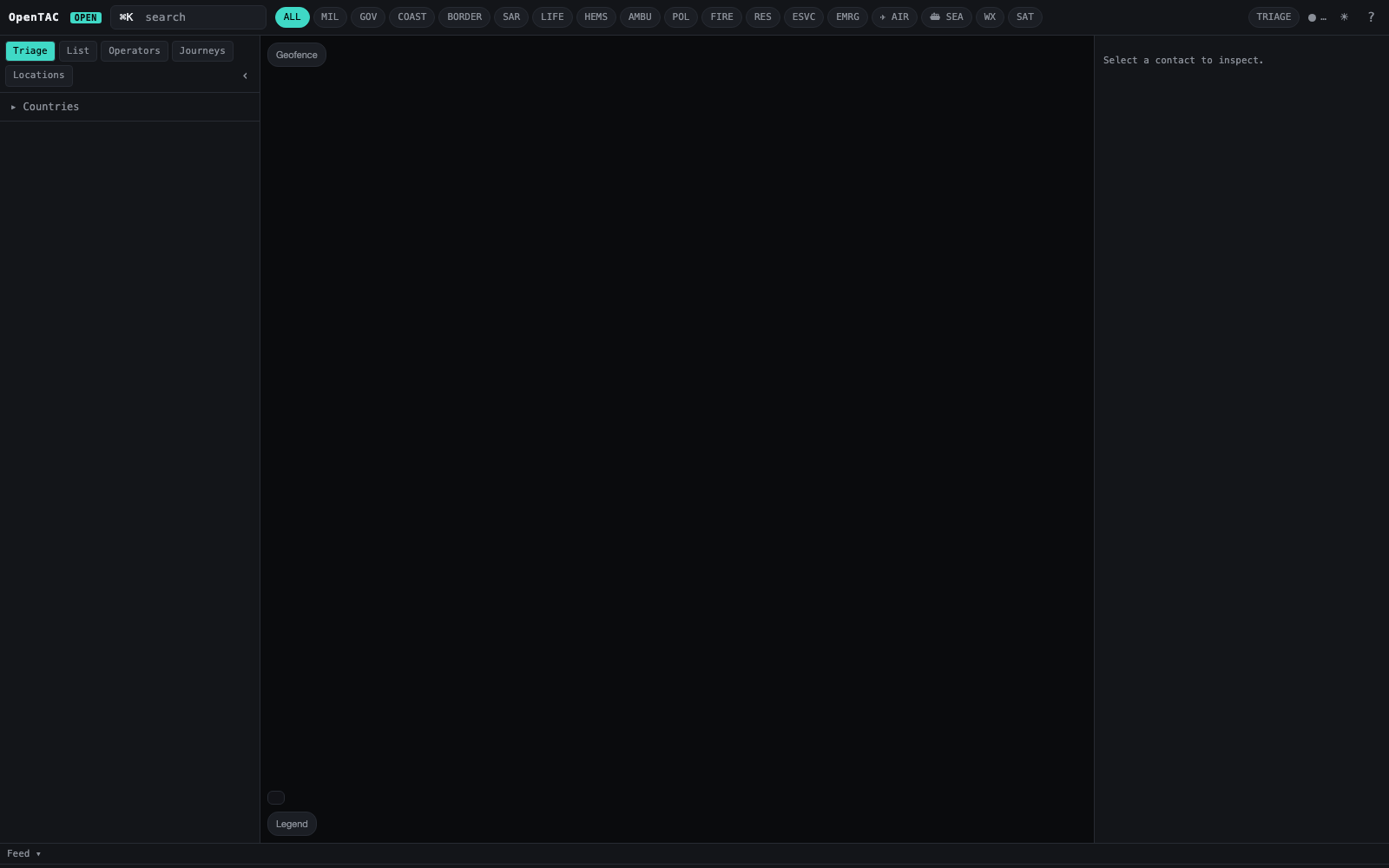Toggle the EMRG filter chip
This screenshot has width=1389, height=868.
(847, 17)
